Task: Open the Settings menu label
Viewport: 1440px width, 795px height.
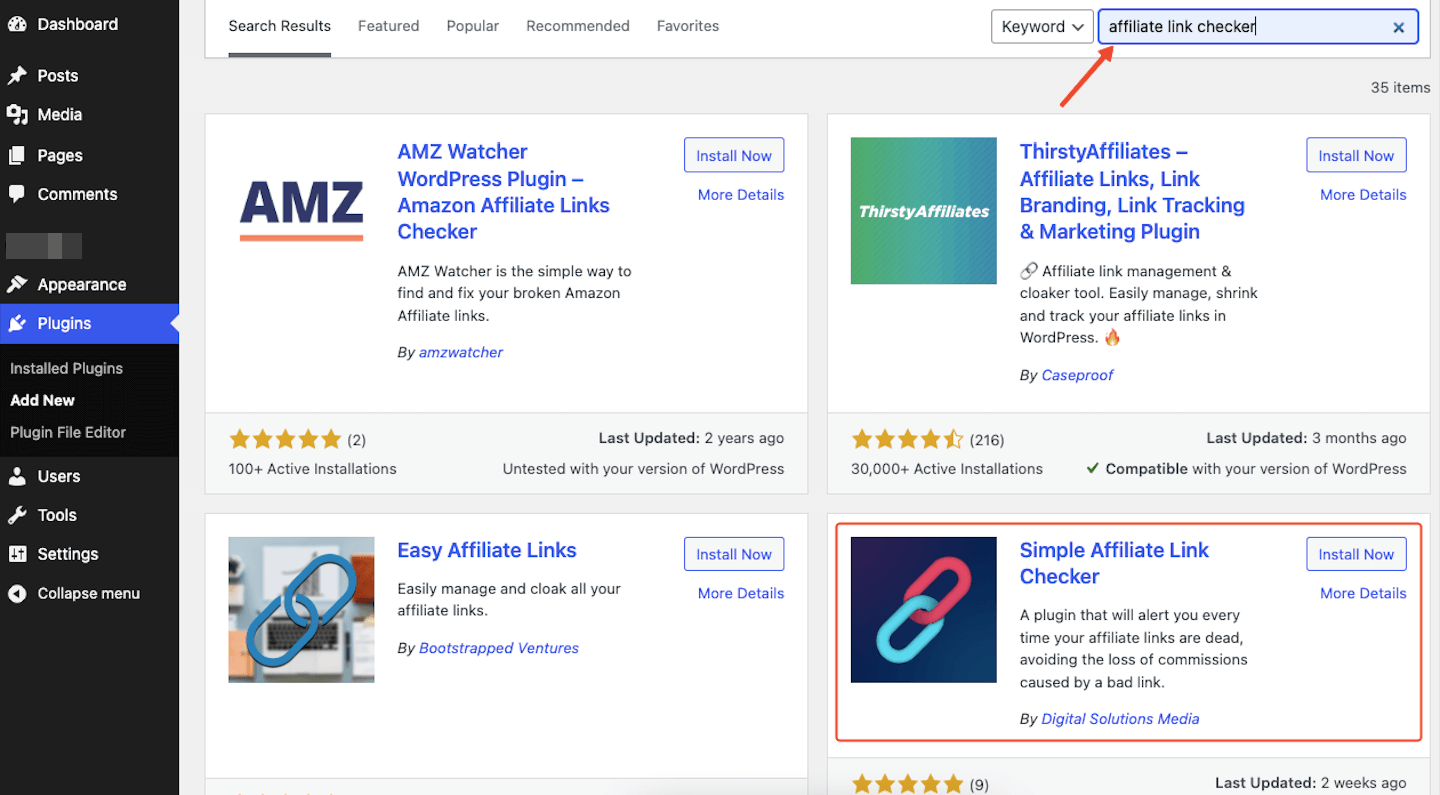Action: pos(68,554)
